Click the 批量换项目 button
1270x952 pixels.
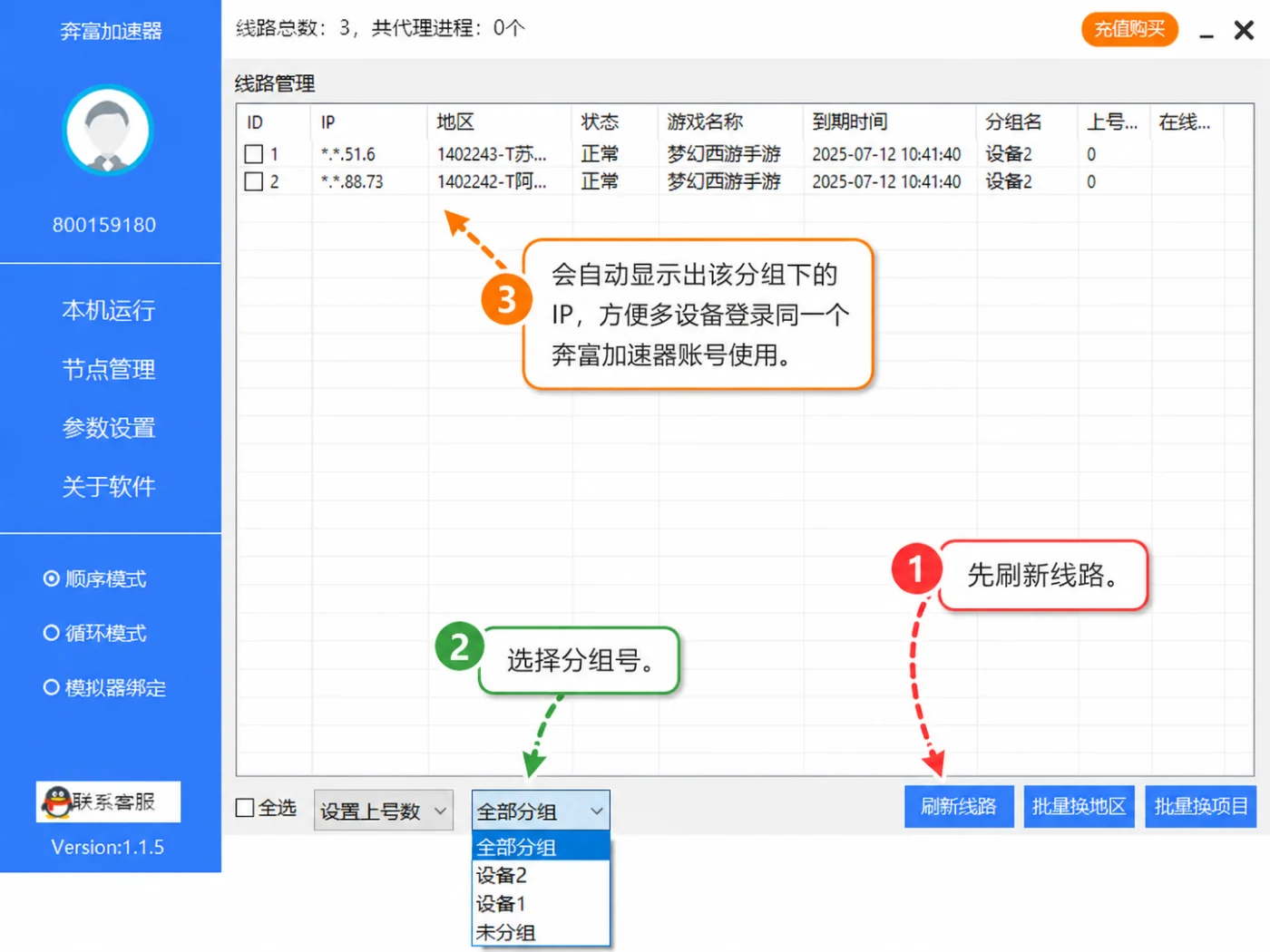pos(1201,806)
